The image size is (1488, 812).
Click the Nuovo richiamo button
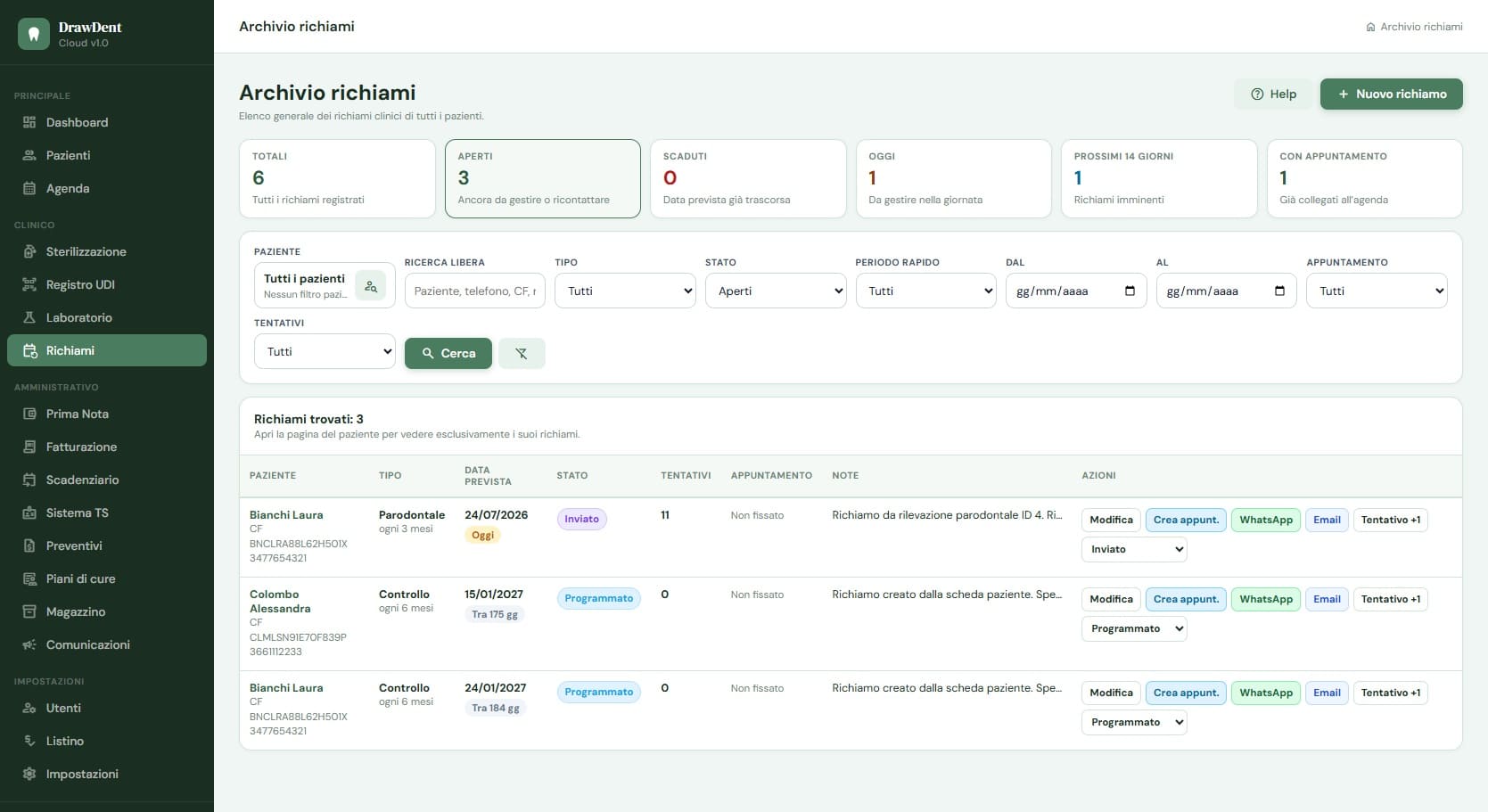point(1391,94)
